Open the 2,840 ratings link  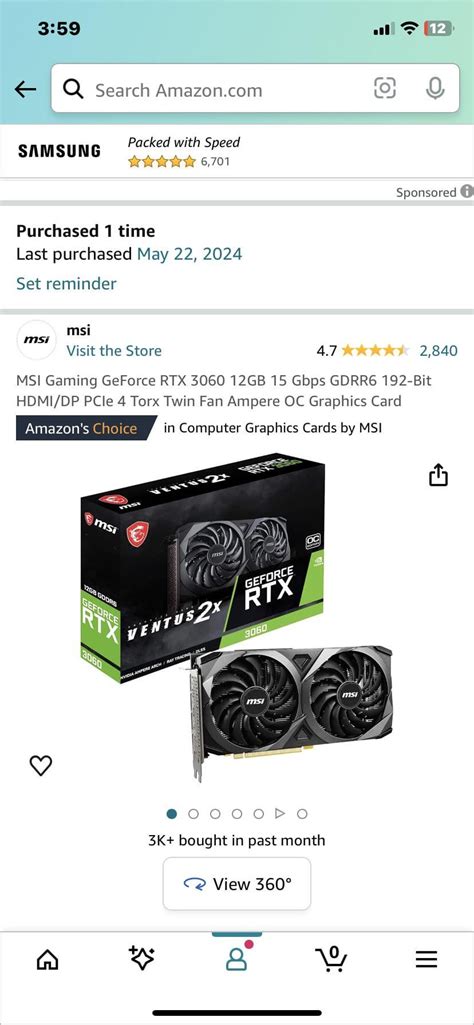[x=438, y=351]
